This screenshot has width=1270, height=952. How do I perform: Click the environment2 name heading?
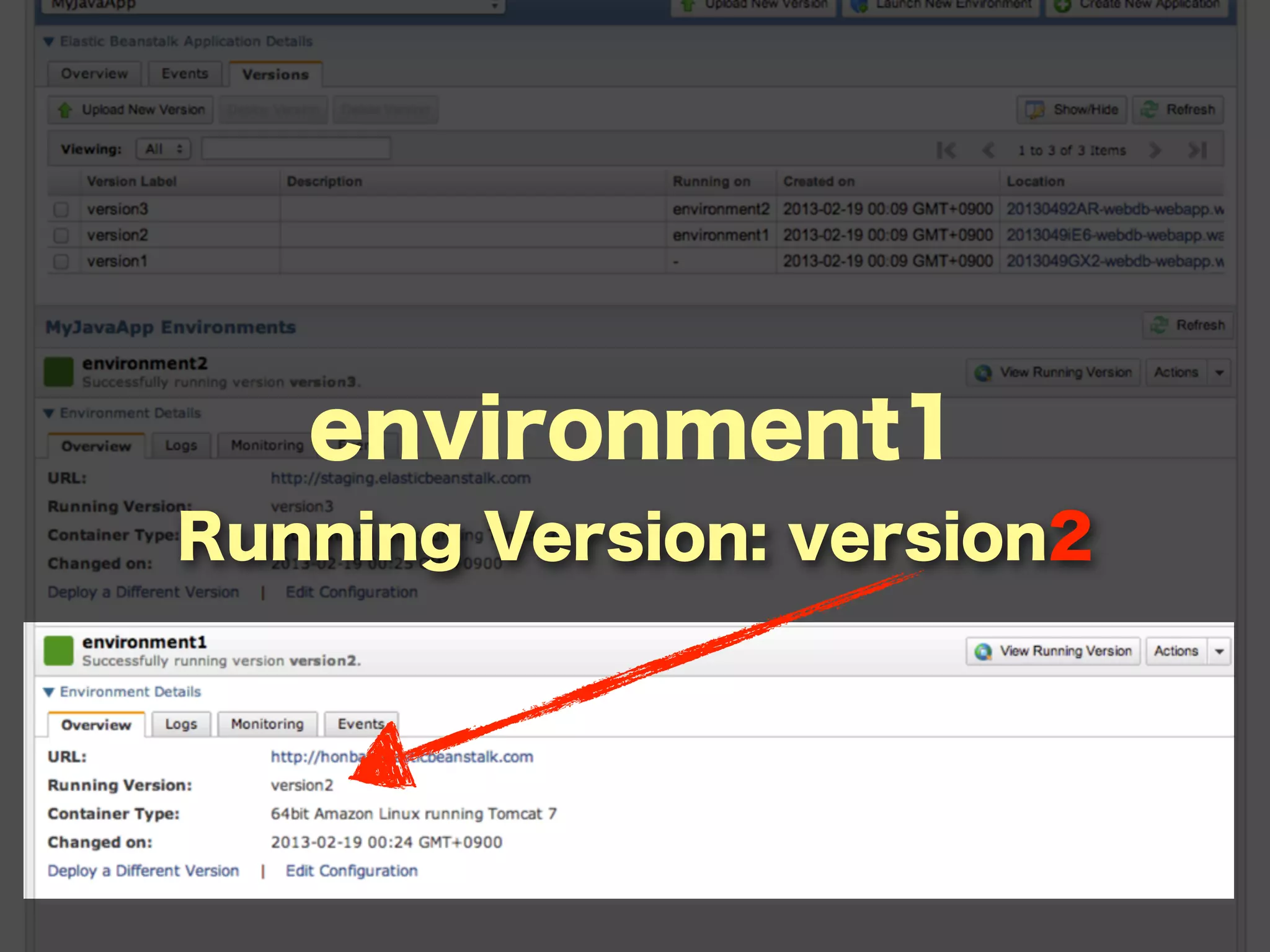pyautogui.click(x=144, y=363)
